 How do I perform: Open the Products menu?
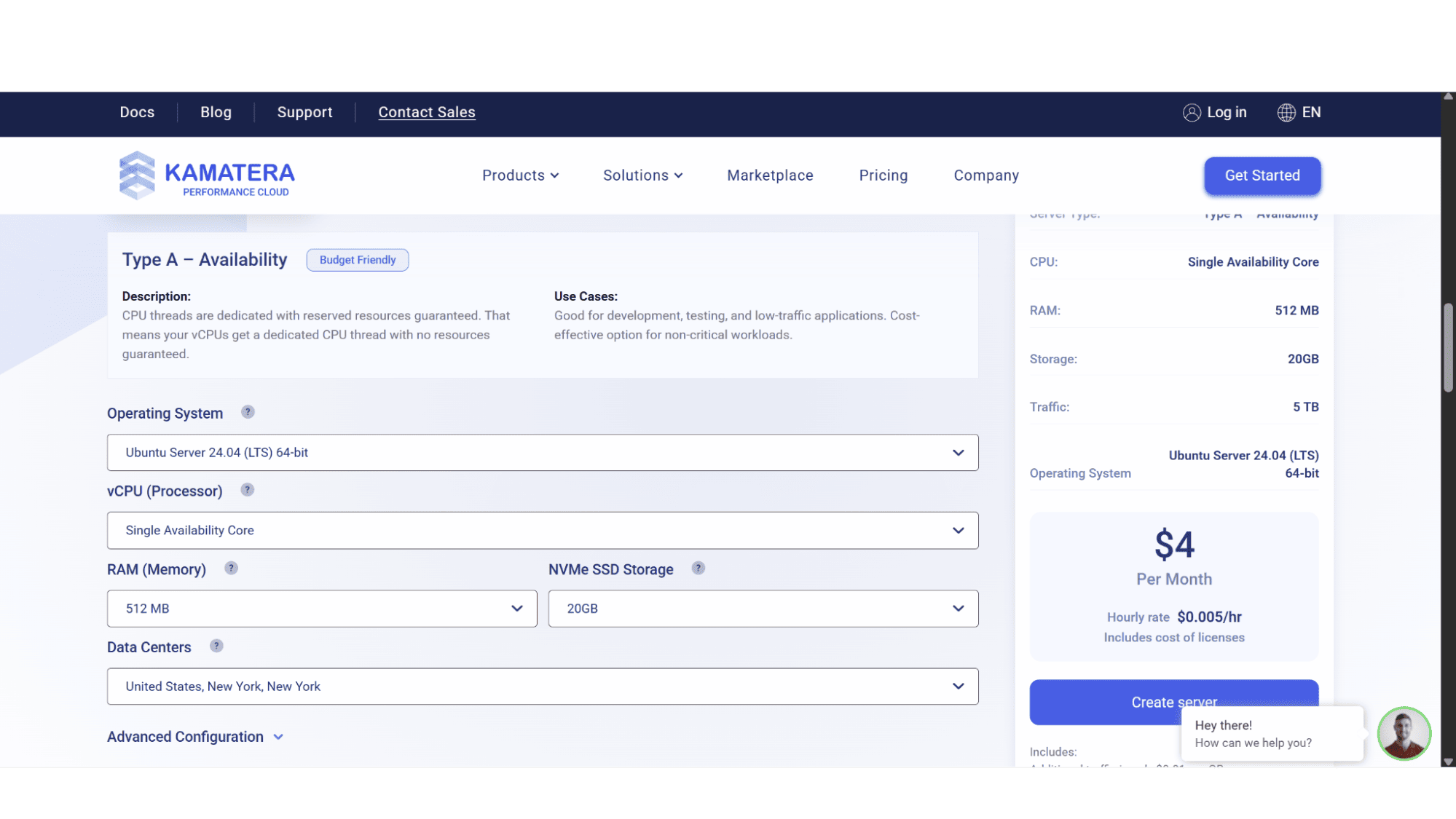(x=520, y=175)
